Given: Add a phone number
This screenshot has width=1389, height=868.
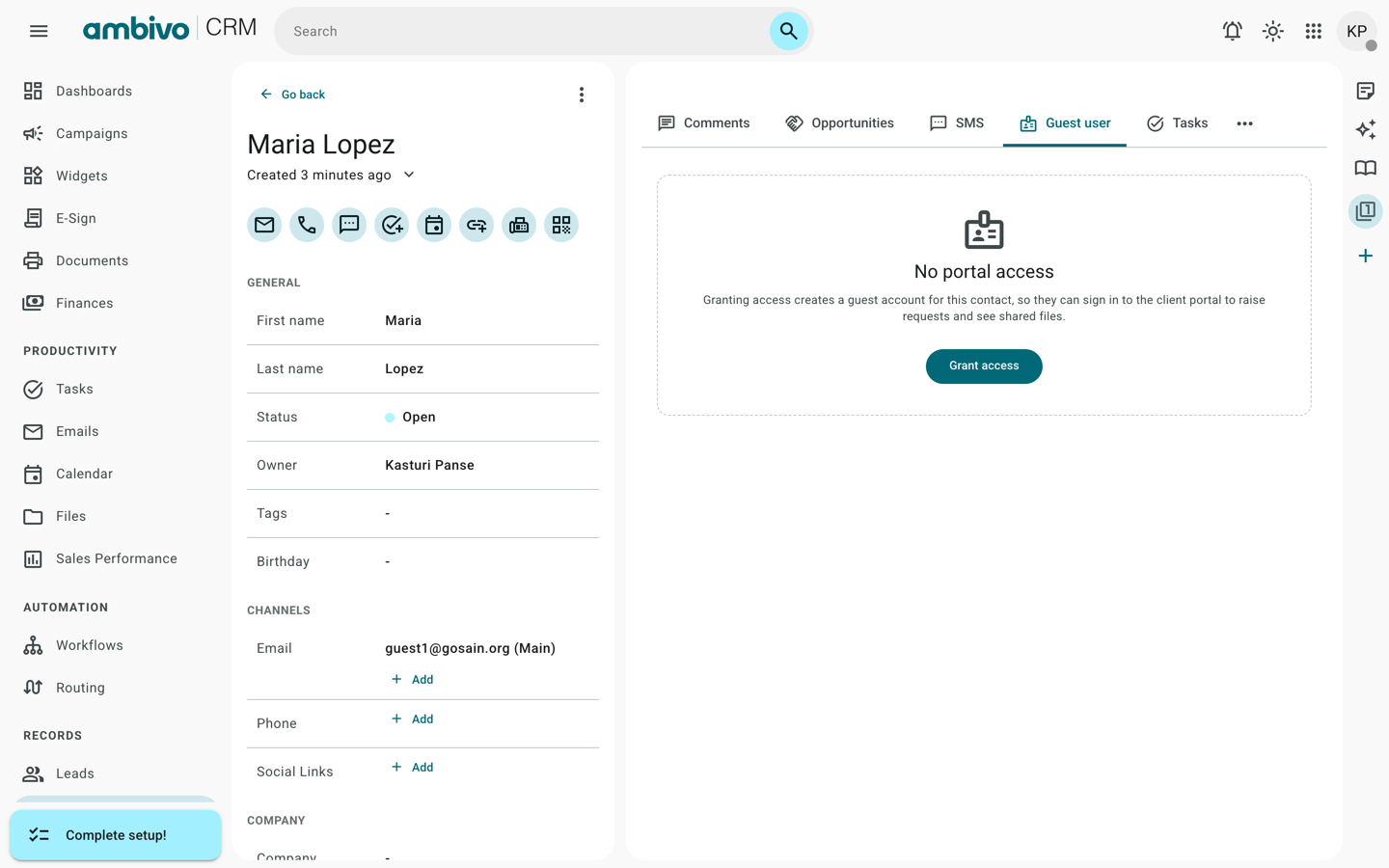Looking at the screenshot, I should [x=413, y=719].
